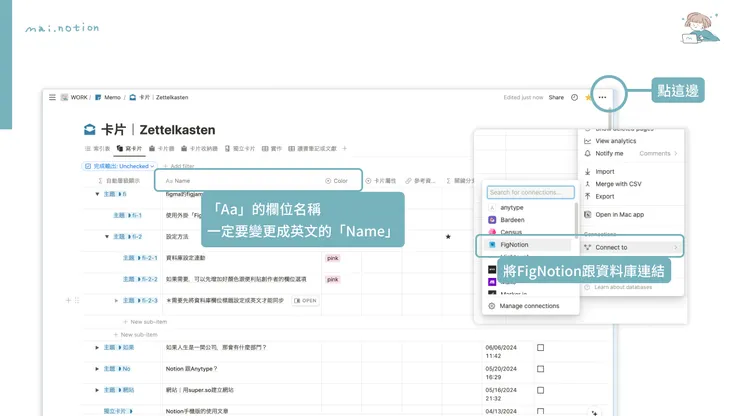Open the Comments submenu next to Notify me
The image size is (740, 416).
pos(658,153)
